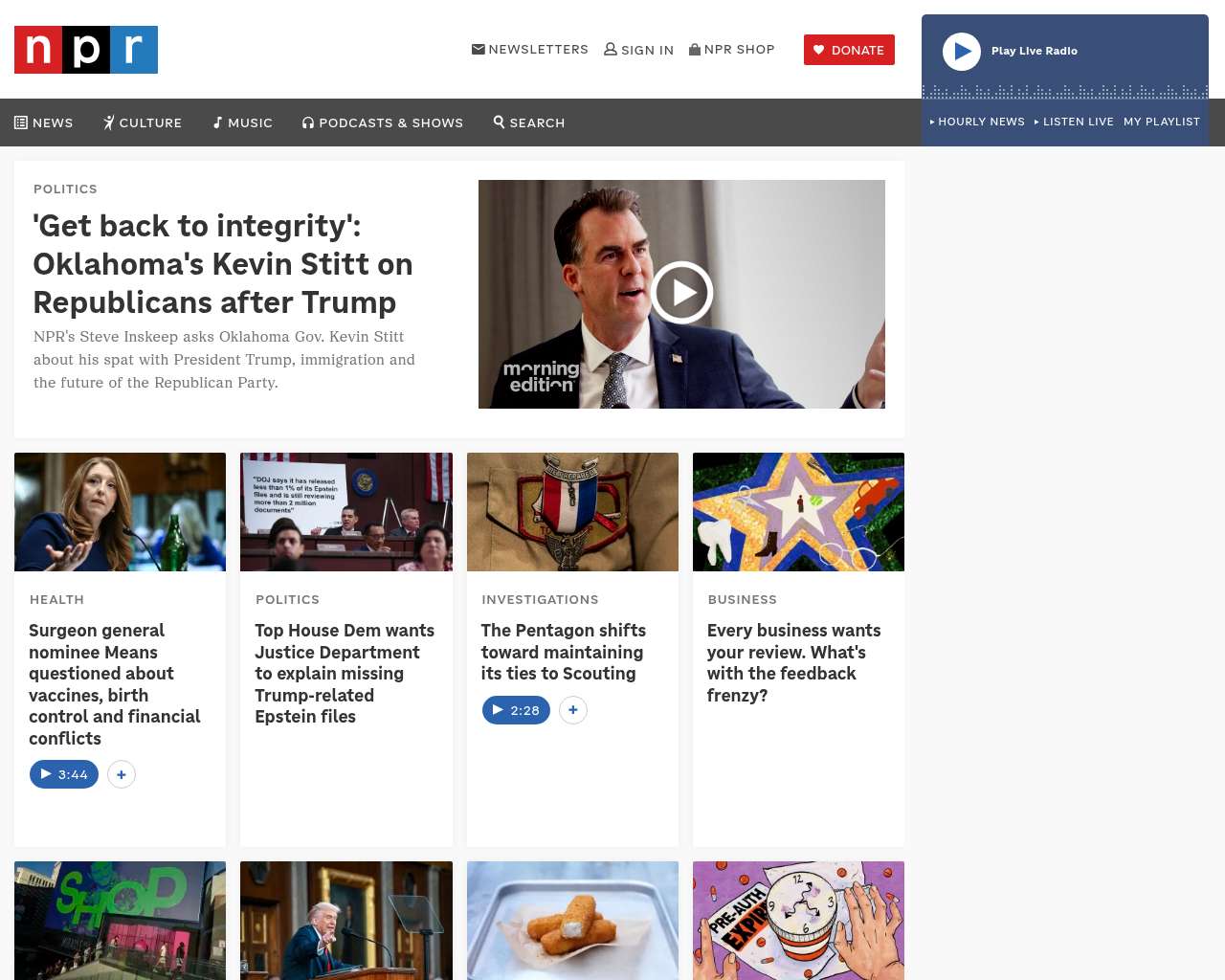Start Play Live Radio button
The width and height of the screenshot is (1225, 980).
coord(962,52)
